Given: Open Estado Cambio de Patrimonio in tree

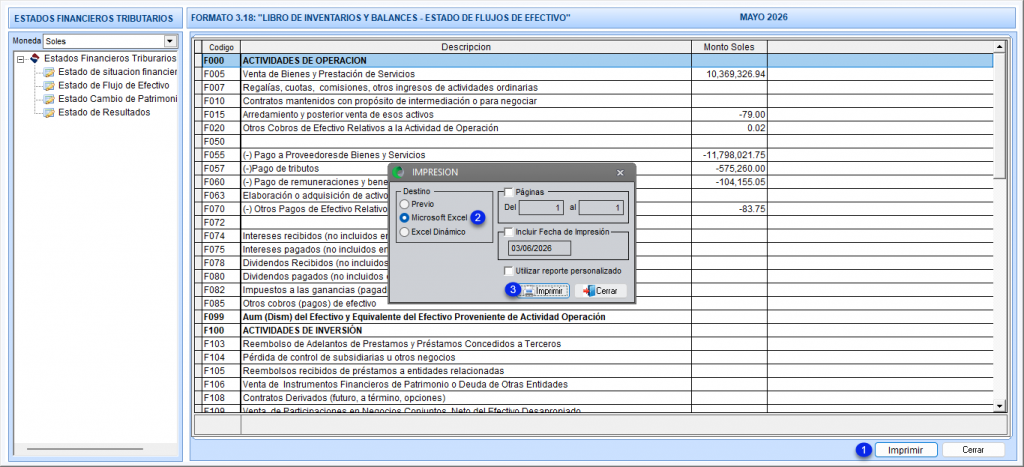Looking at the screenshot, I should (x=118, y=99).
